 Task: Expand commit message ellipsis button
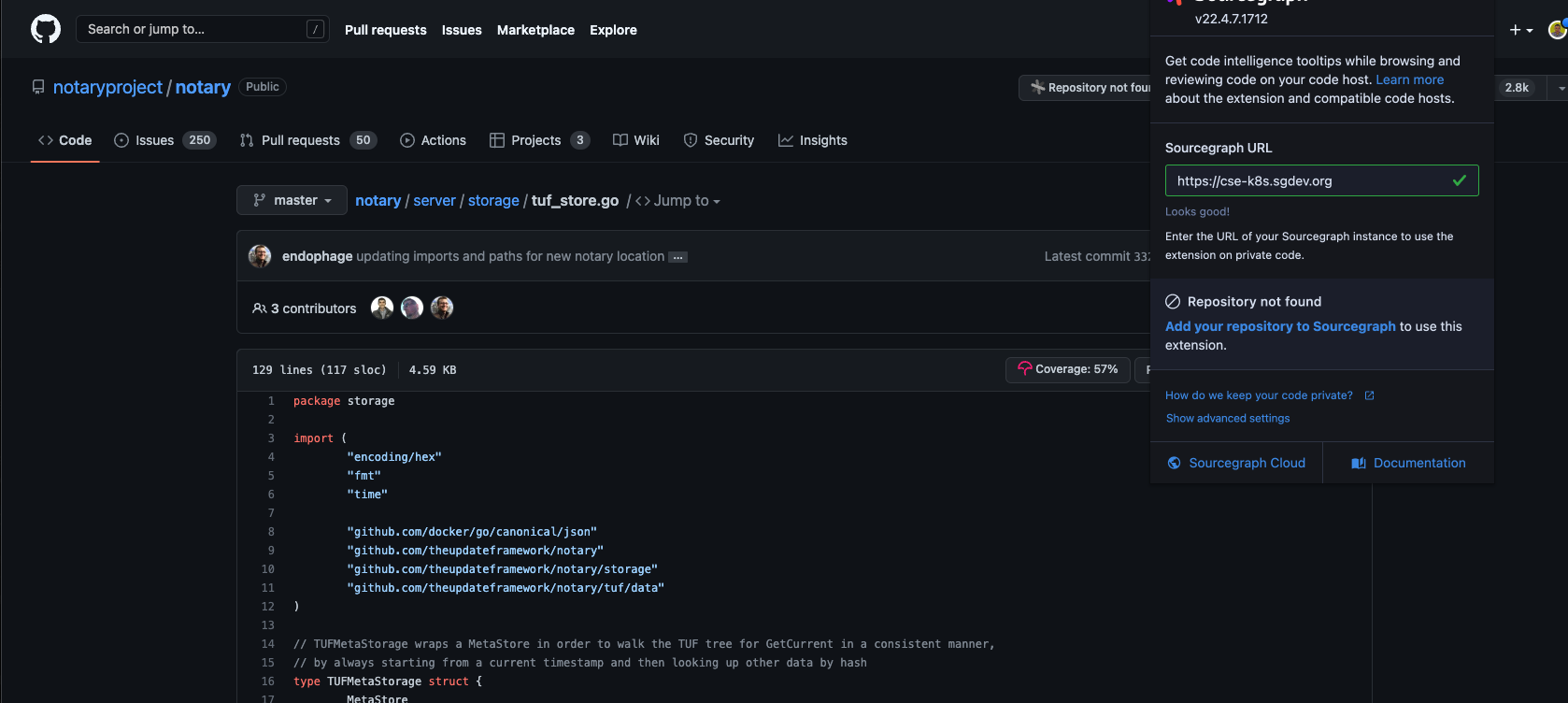click(678, 257)
